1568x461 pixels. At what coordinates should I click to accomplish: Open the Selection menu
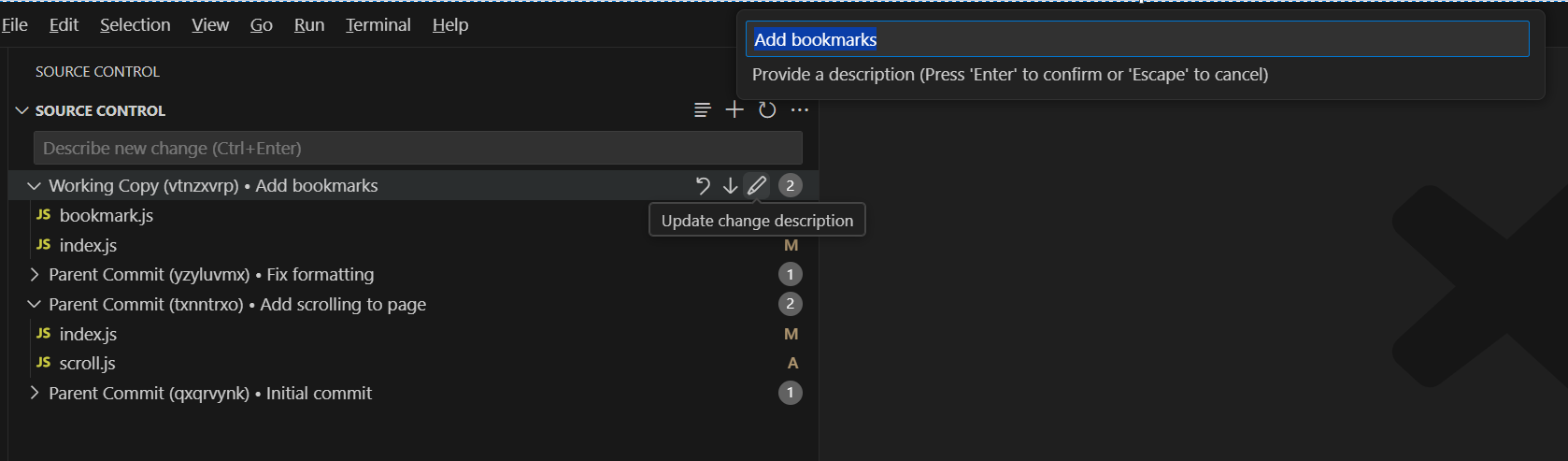tap(135, 25)
